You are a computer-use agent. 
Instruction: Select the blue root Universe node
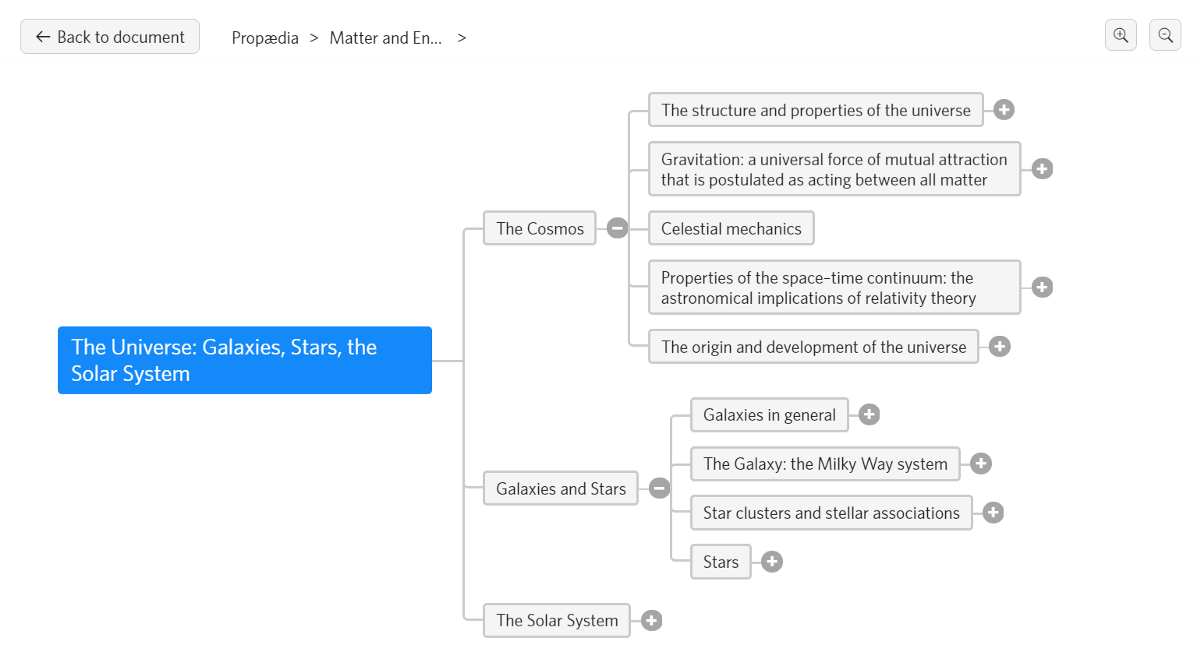[x=245, y=360]
